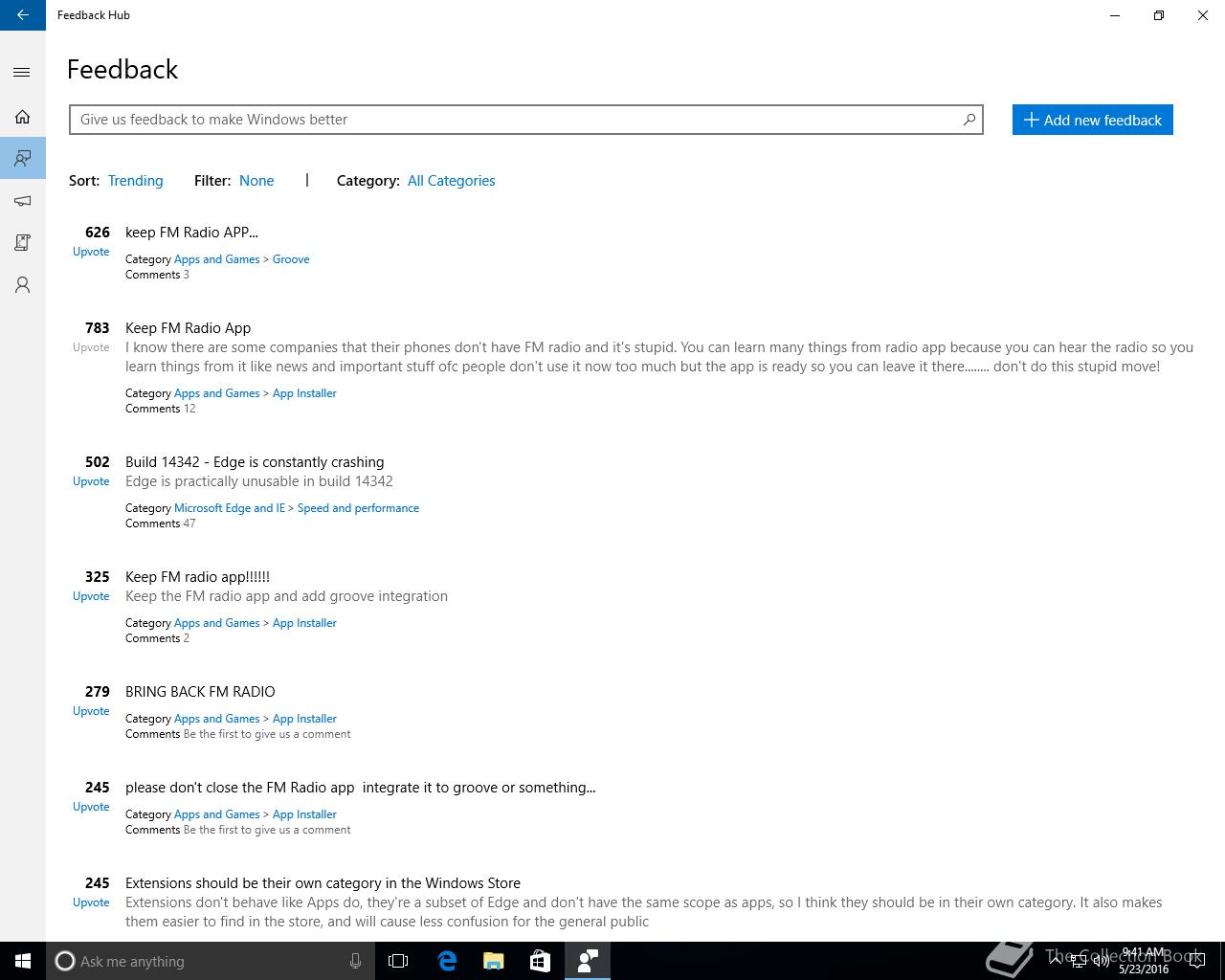
Task: Open 'Keep FM radio app!!!!!!' feedback title
Action: [197, 577]
